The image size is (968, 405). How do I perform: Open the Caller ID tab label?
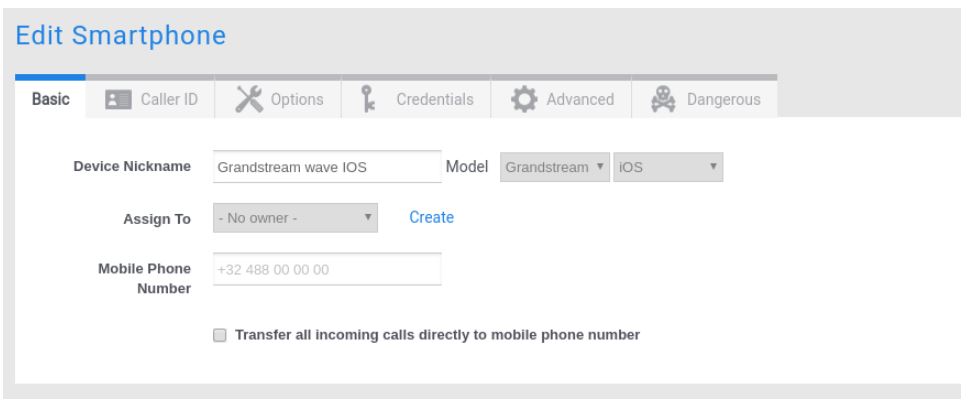coord(173,99)
